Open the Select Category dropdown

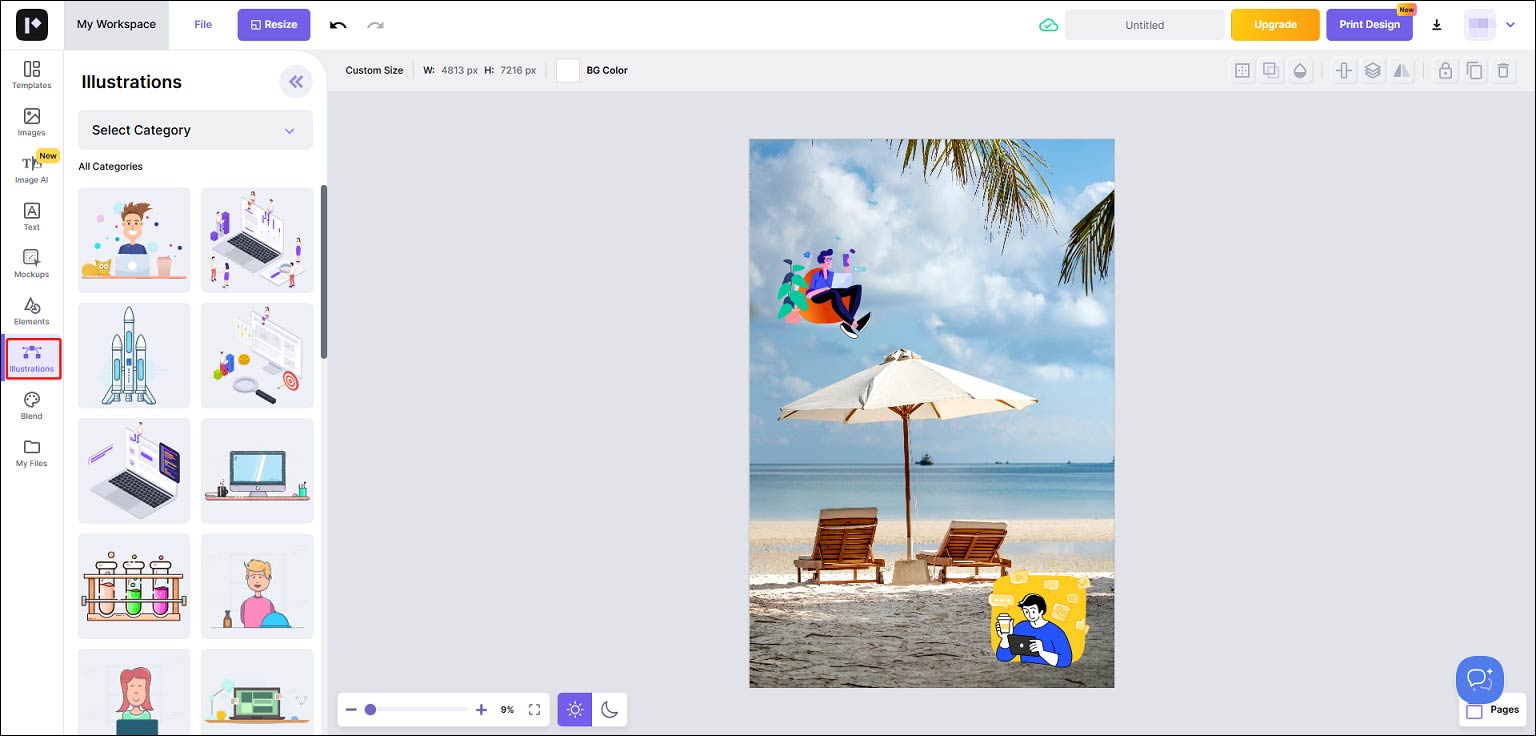pos(194,130)
